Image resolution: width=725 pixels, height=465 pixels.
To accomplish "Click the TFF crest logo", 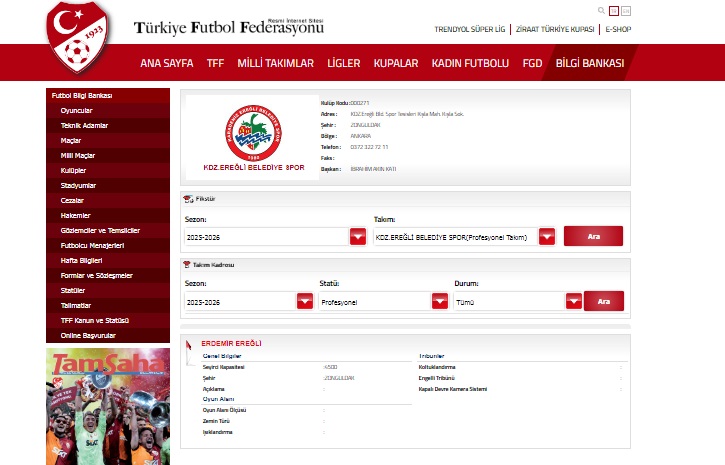I will pos(78,37).
